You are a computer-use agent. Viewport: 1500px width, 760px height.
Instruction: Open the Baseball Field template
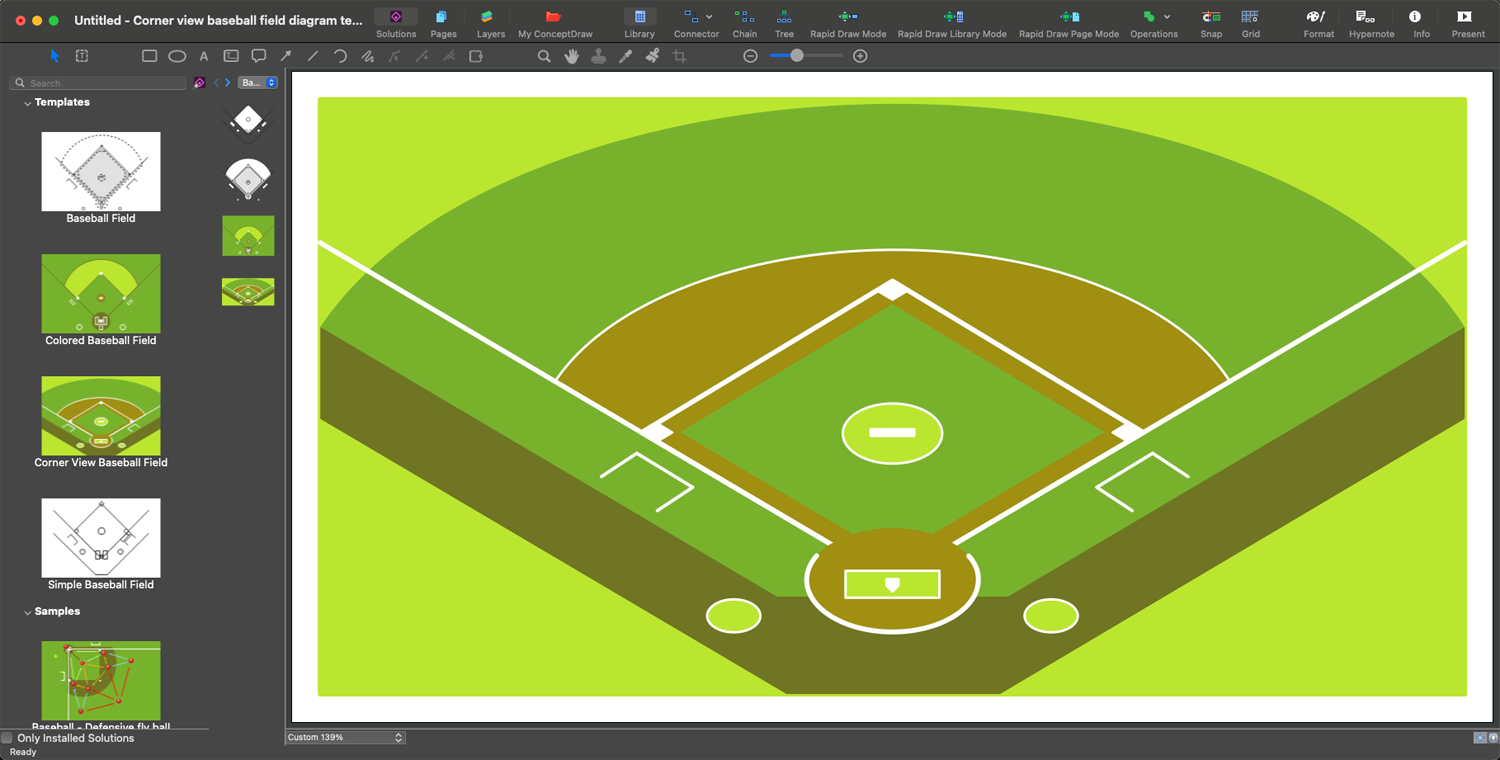101,178
